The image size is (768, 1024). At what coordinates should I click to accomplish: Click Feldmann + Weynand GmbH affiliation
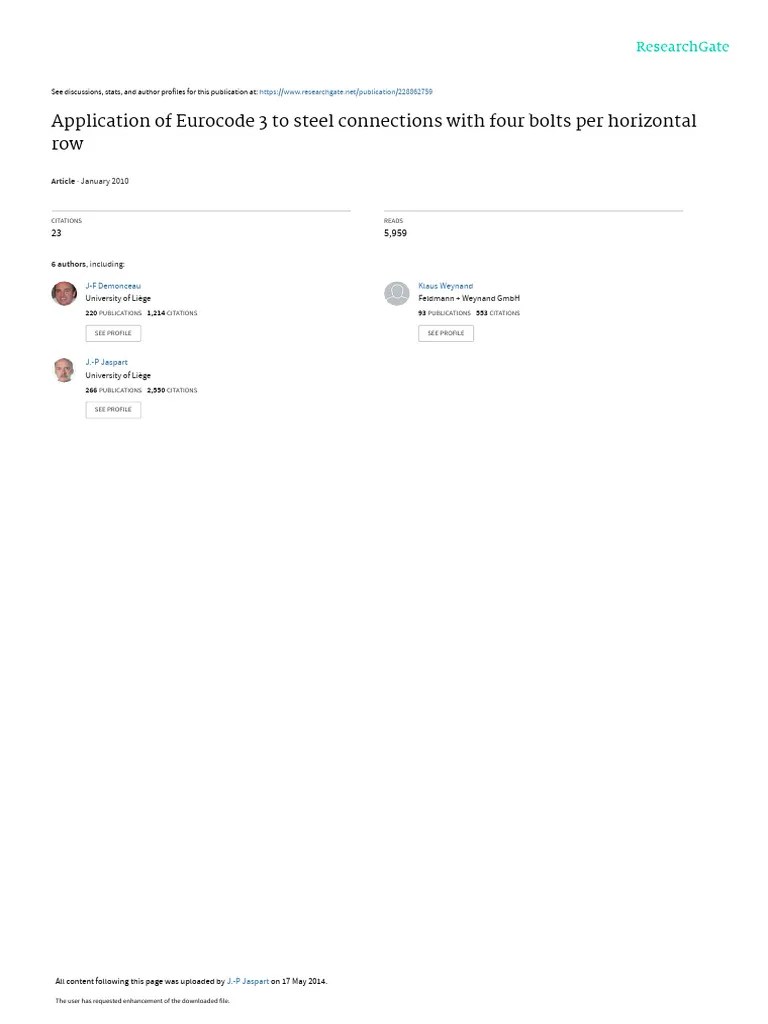tap(469, 298)
